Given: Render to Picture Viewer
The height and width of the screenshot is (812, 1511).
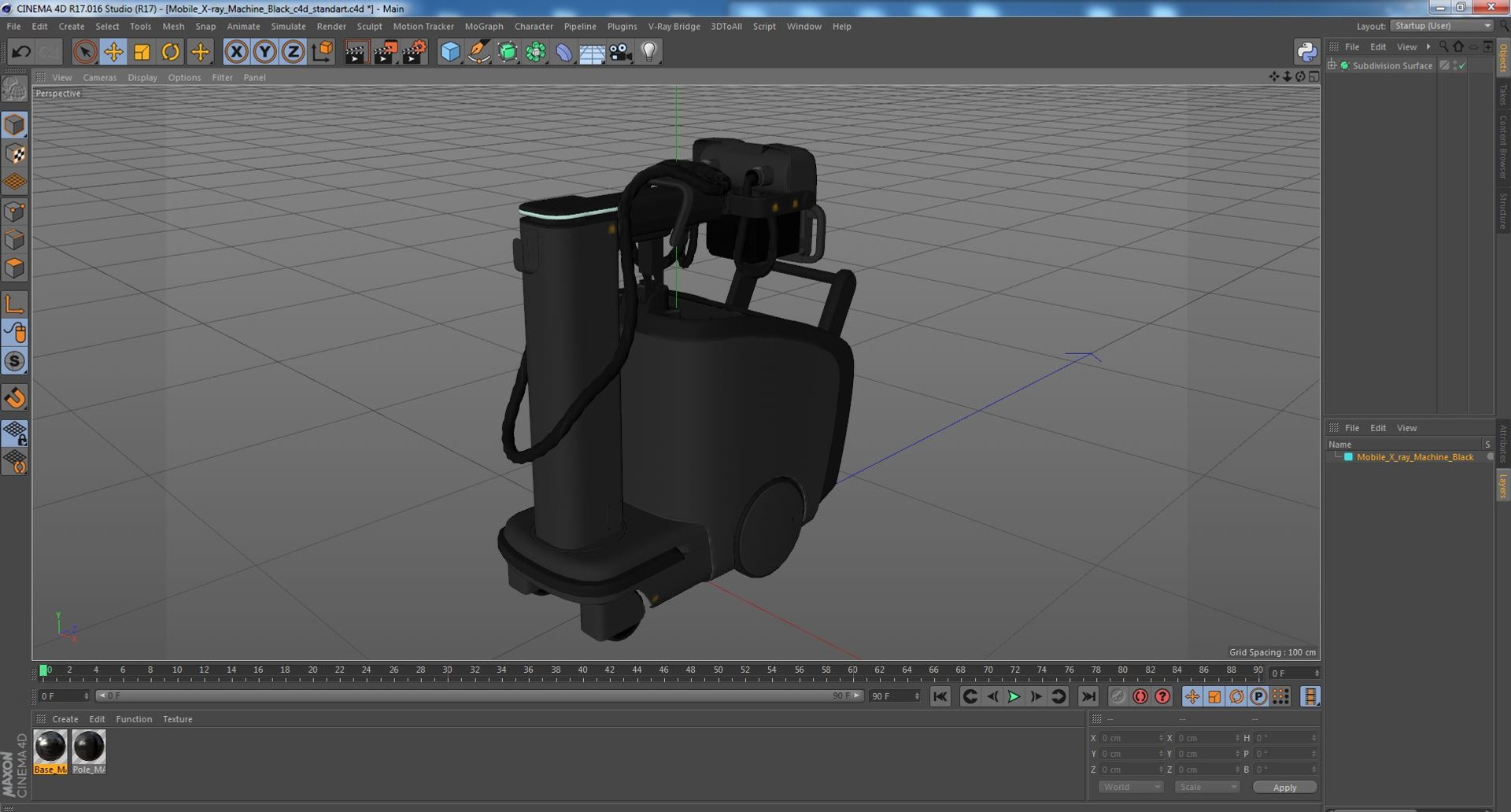Looking at the screenshot, I should click(385, 52).
